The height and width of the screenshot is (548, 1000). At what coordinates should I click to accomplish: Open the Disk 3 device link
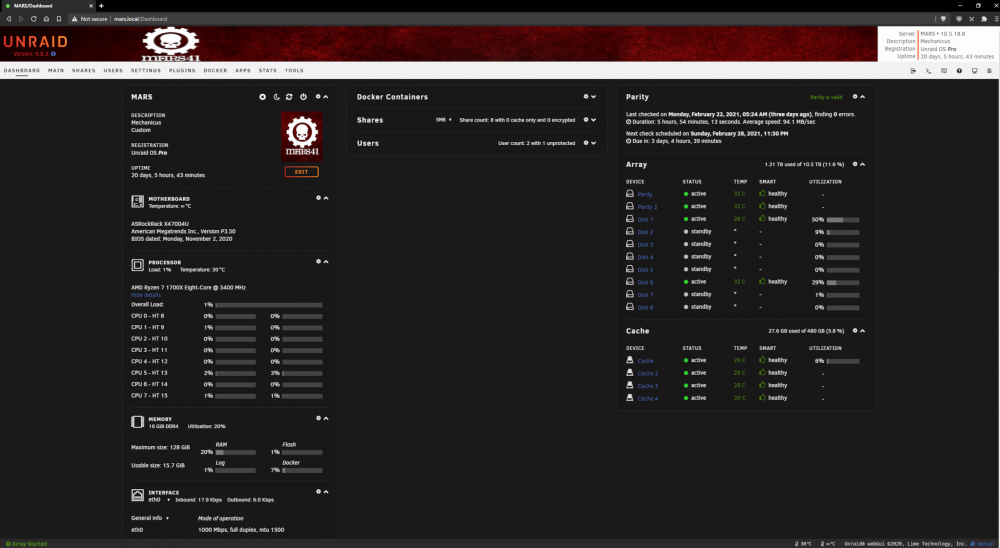[x=645, y=244]
